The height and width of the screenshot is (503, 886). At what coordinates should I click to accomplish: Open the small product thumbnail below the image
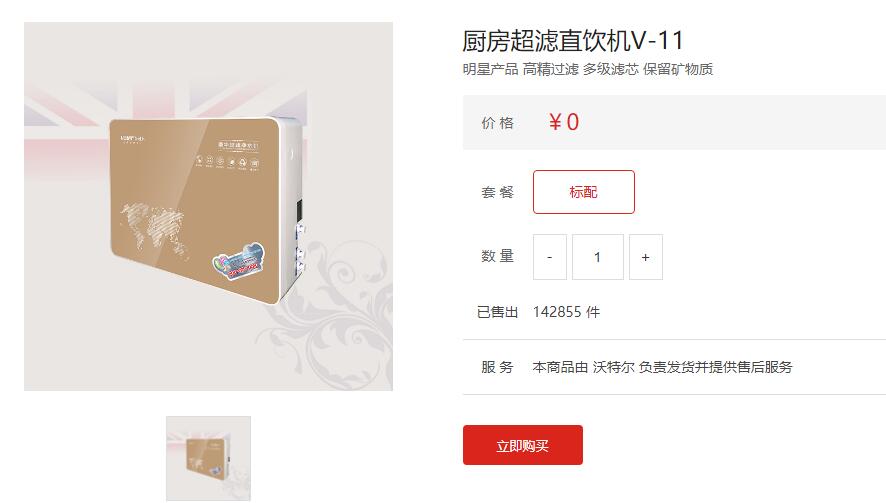(209, 458)
